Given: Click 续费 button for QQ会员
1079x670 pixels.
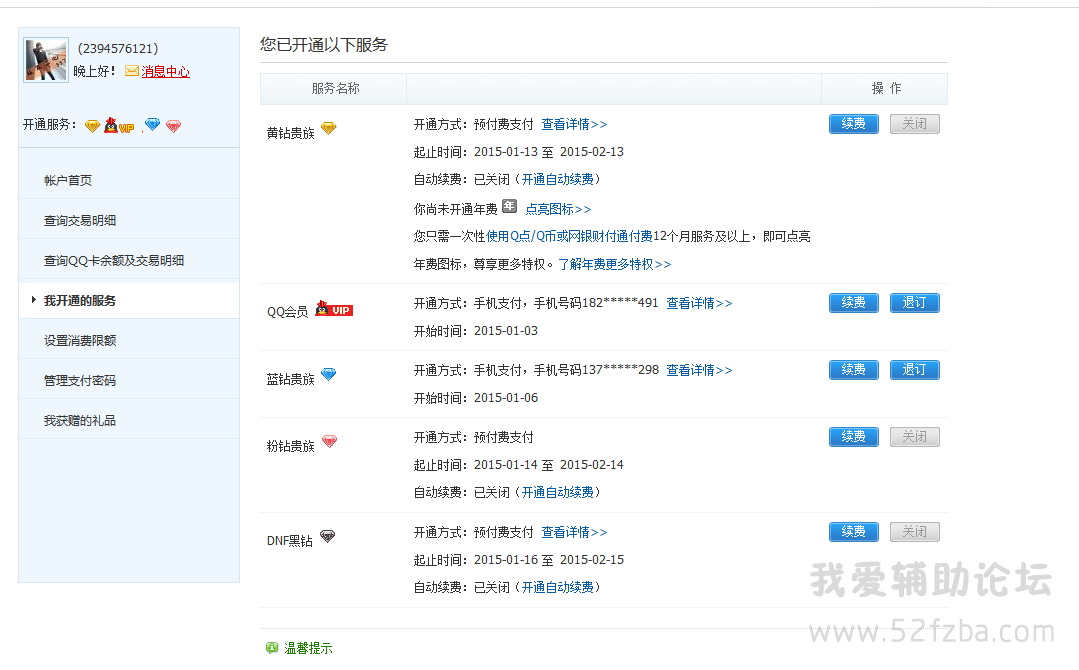Looking at the screenshot, I should pos(853,303).
